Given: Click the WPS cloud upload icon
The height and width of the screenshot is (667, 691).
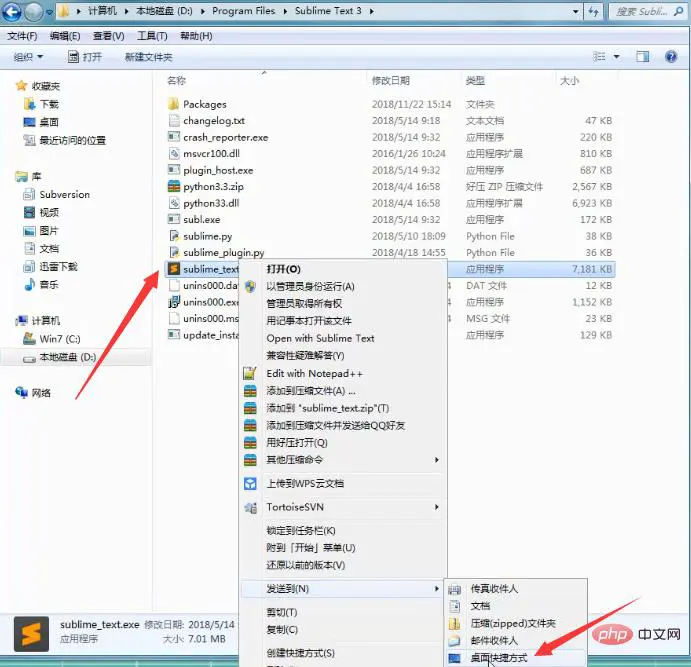Looking at the screenshot, I should 250,483.
